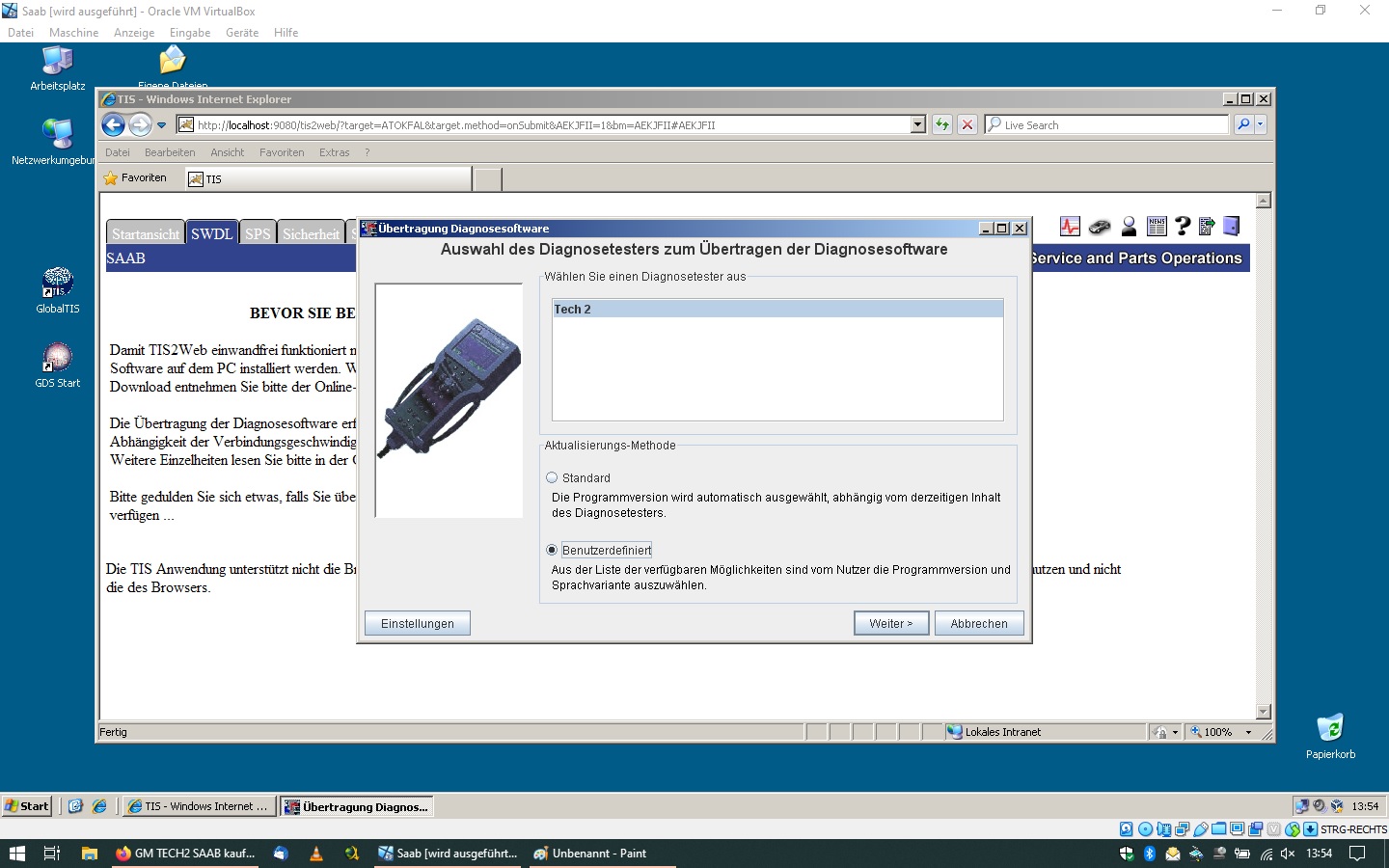Click the guest Start button
Viewport: 1389px width, 868px height.
pos(27,806)
